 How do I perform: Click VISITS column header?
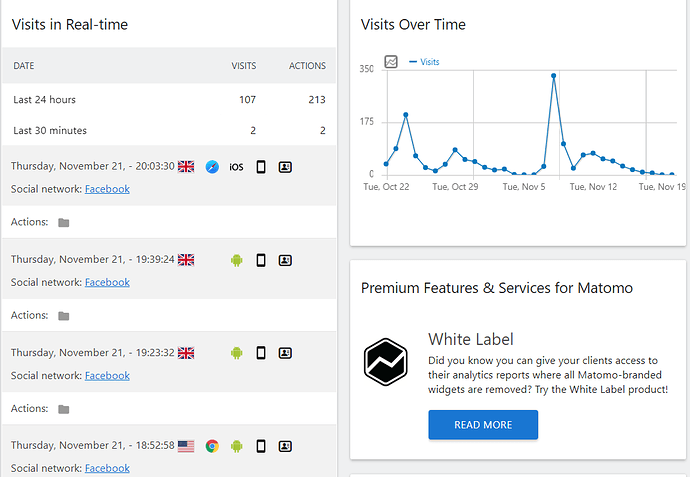(244, 66)
